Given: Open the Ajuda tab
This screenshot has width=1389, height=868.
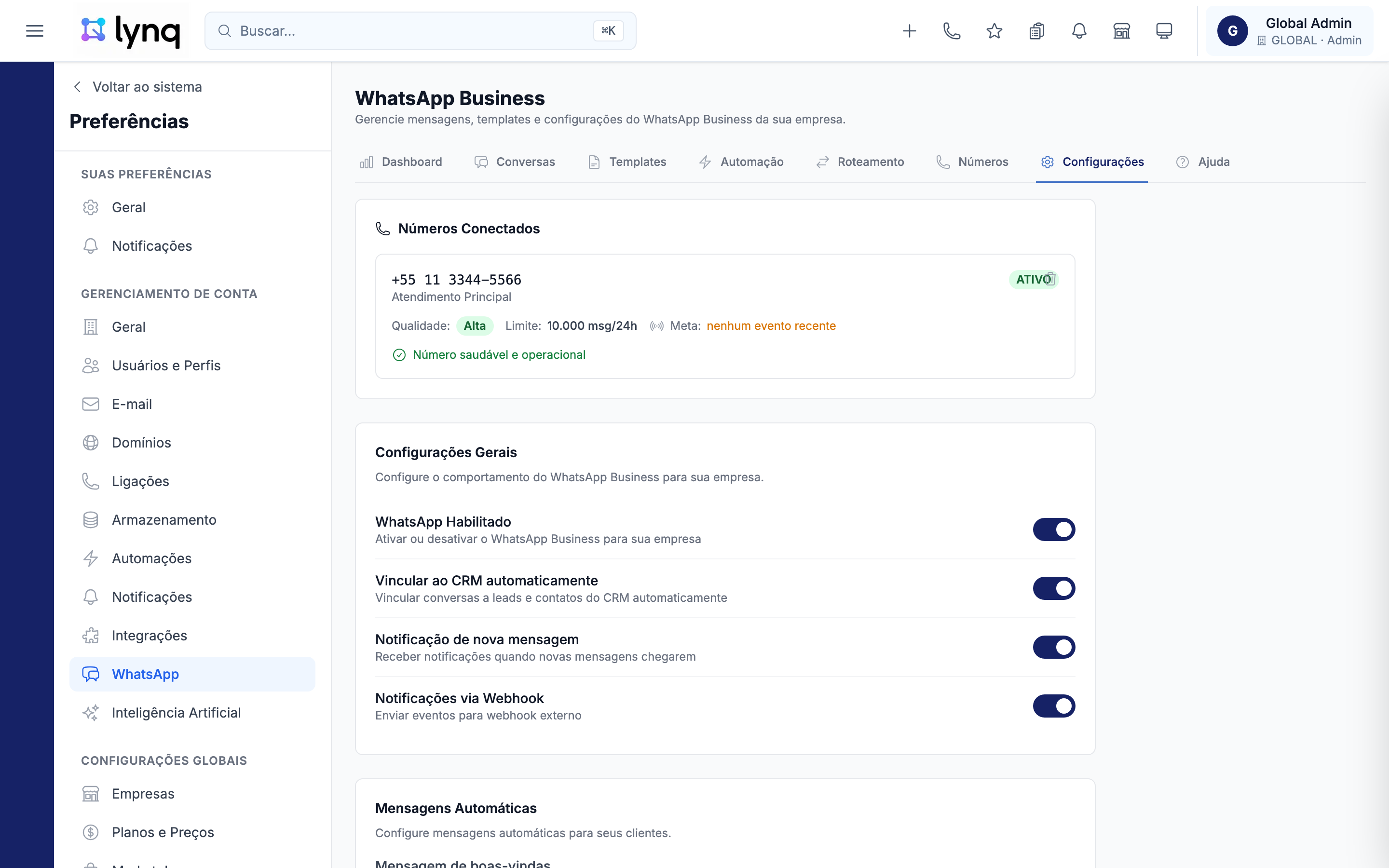Looking at the screenshot, I should click(x=1203, y=162).
